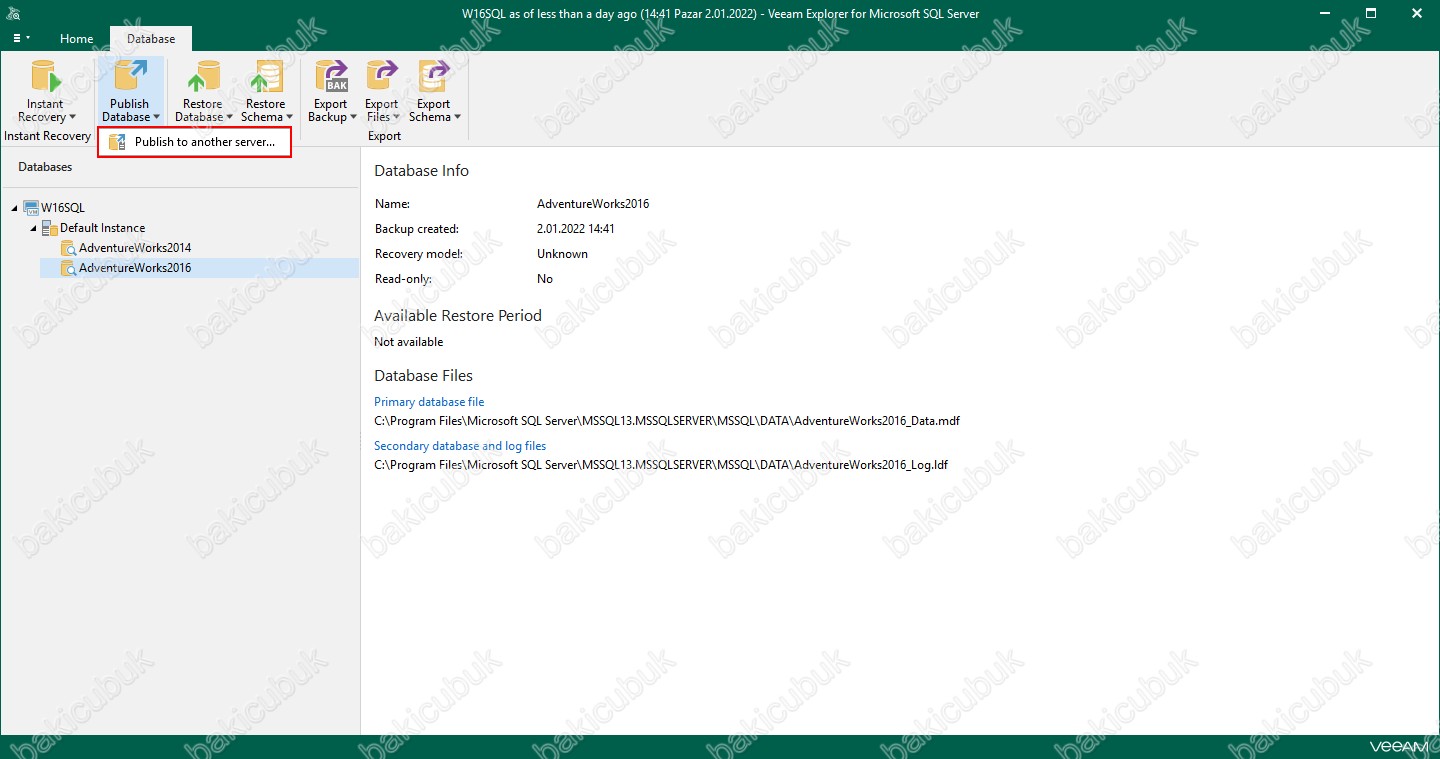This screenshot has height=759, width=1440.
Task: Select the AdventureWorks2014 database
Action: coord(134,248)
